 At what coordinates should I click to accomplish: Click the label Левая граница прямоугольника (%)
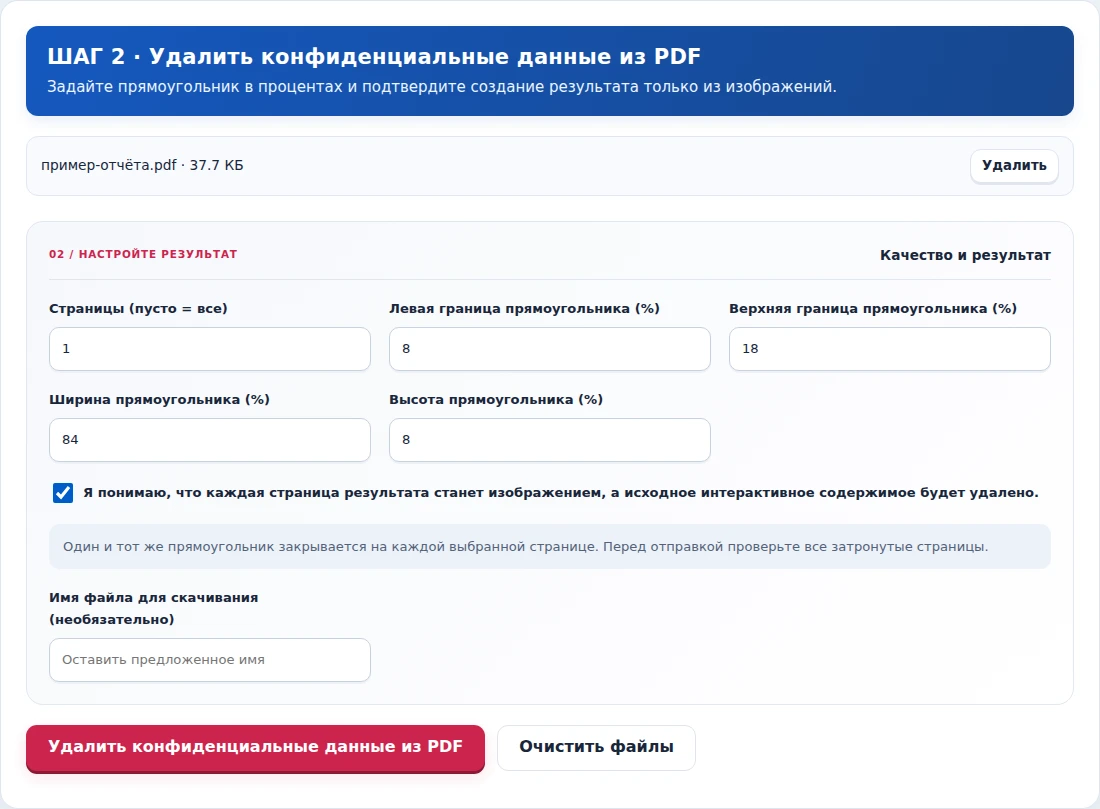pyautogui.click(x=524, y=309)
